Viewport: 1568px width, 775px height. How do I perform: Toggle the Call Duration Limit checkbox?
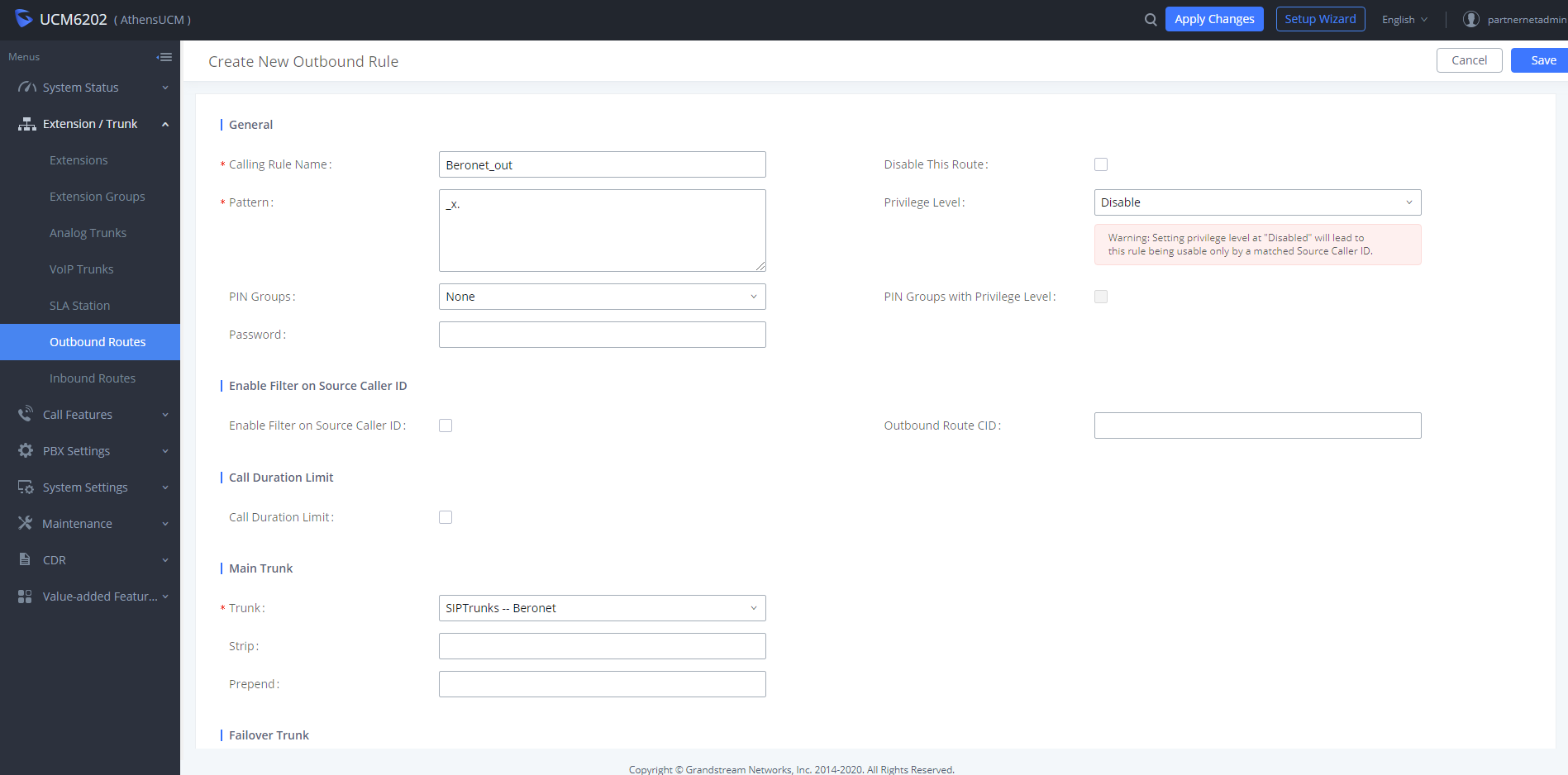[446, 517]
